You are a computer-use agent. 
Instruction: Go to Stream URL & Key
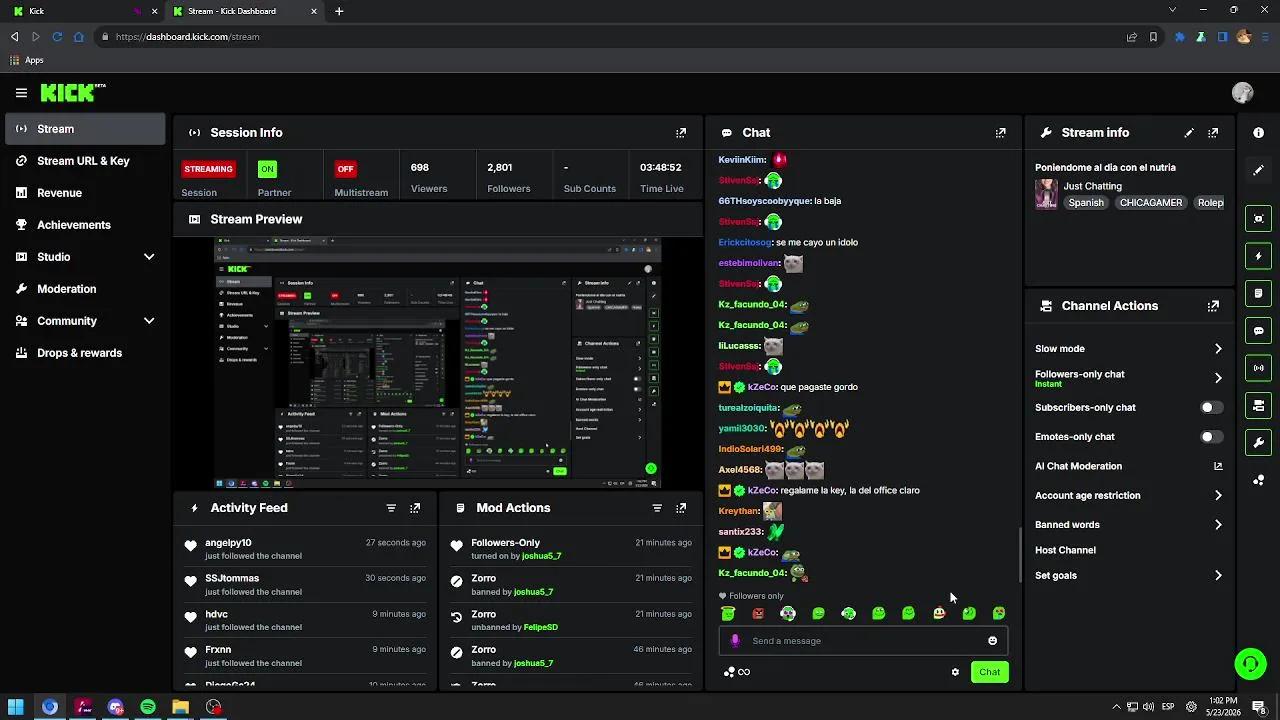tap(85, 161)
